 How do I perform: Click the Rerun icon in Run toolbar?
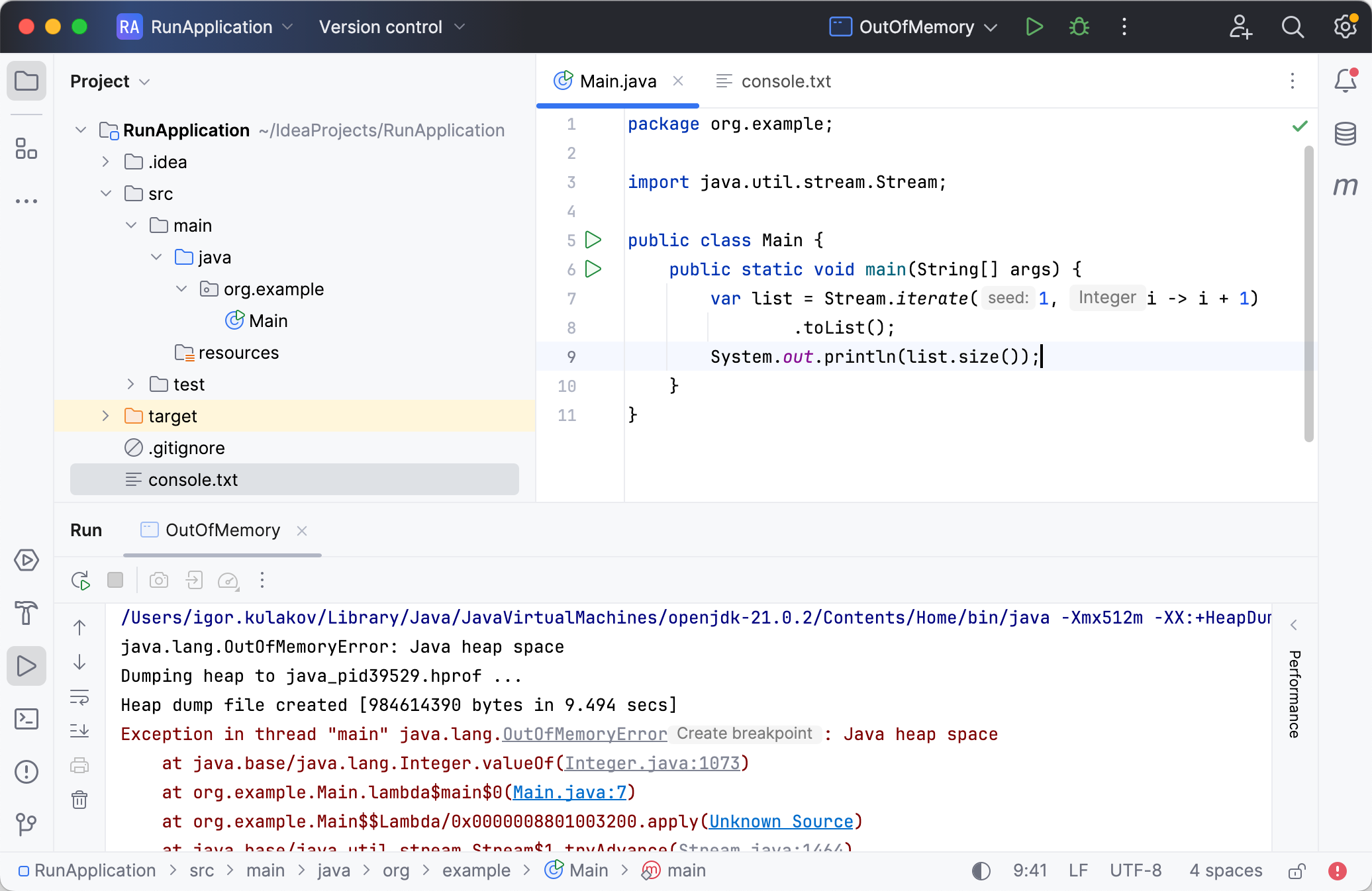click(81, 581)
